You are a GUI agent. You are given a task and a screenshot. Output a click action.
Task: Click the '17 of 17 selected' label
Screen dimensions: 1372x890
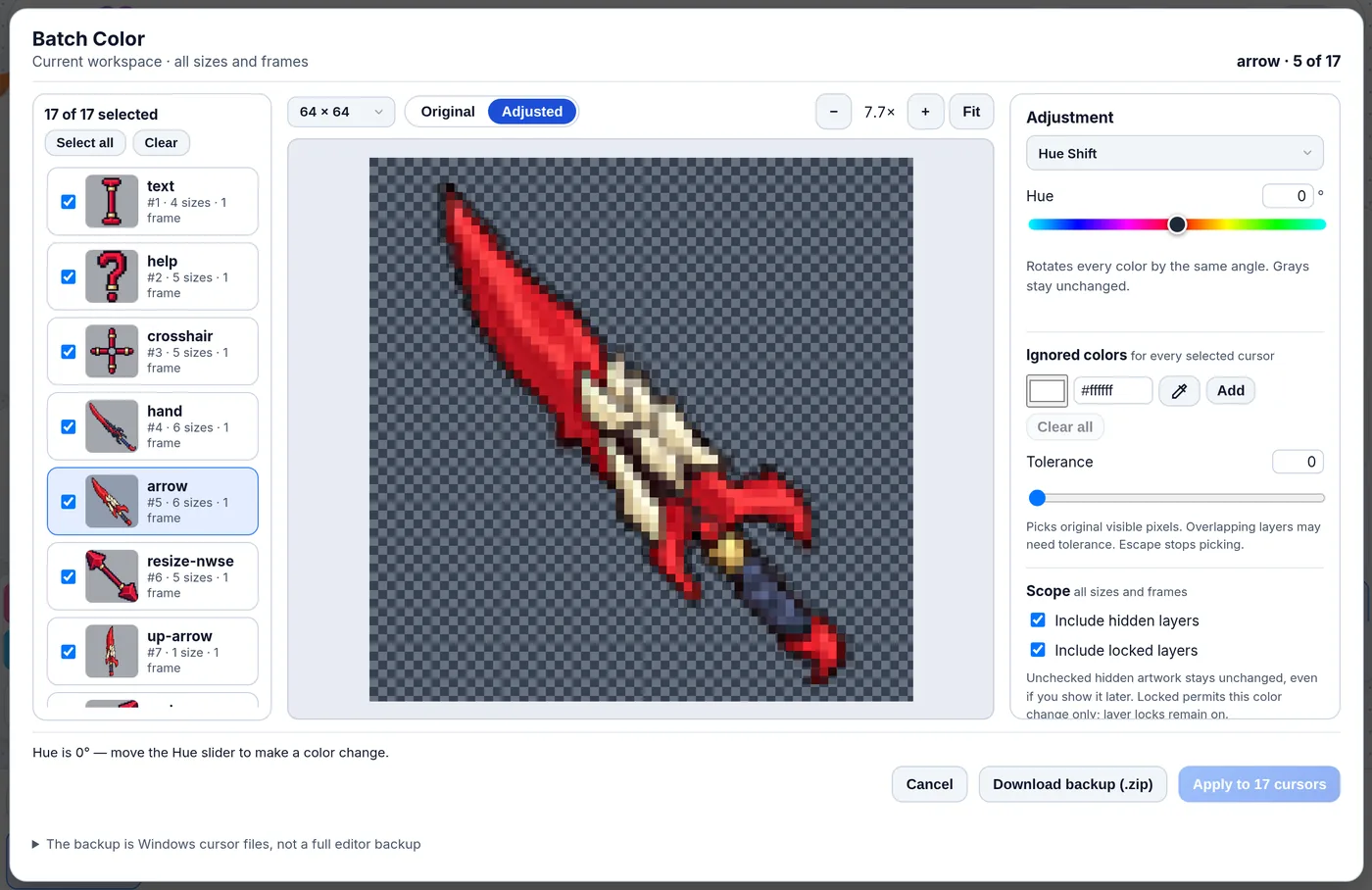tap(101, 115)
